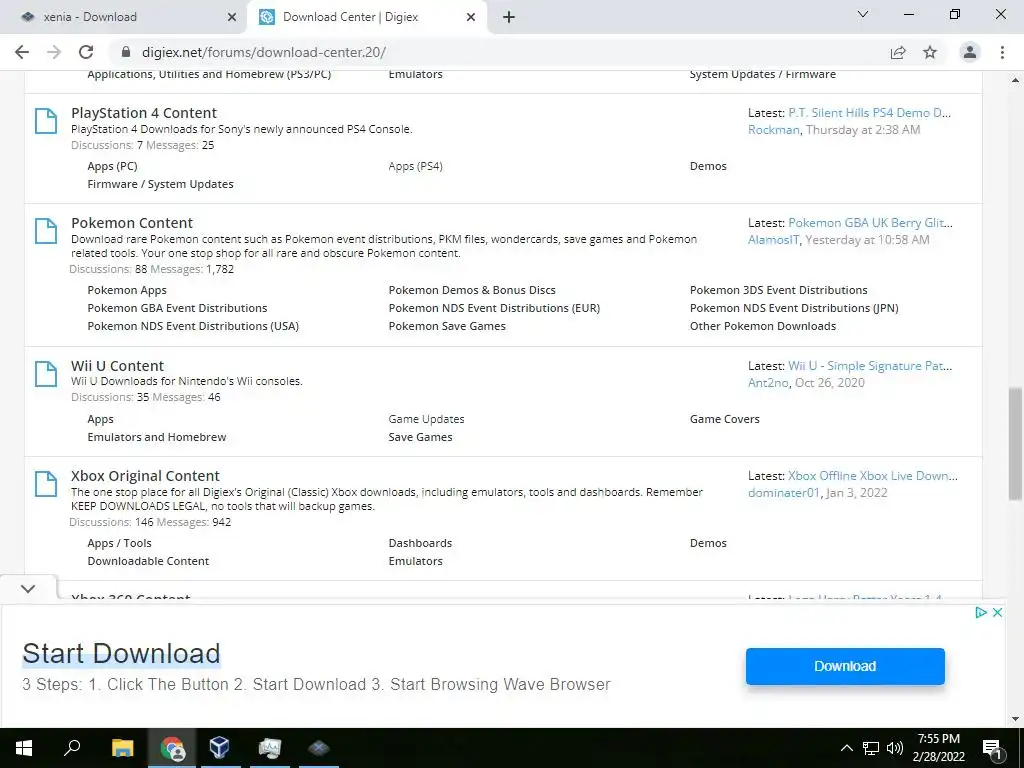Open Pokemon 3DS Event Distributions subforum
This screenshot has height=768, width=1024.
[x=778, y=290]
